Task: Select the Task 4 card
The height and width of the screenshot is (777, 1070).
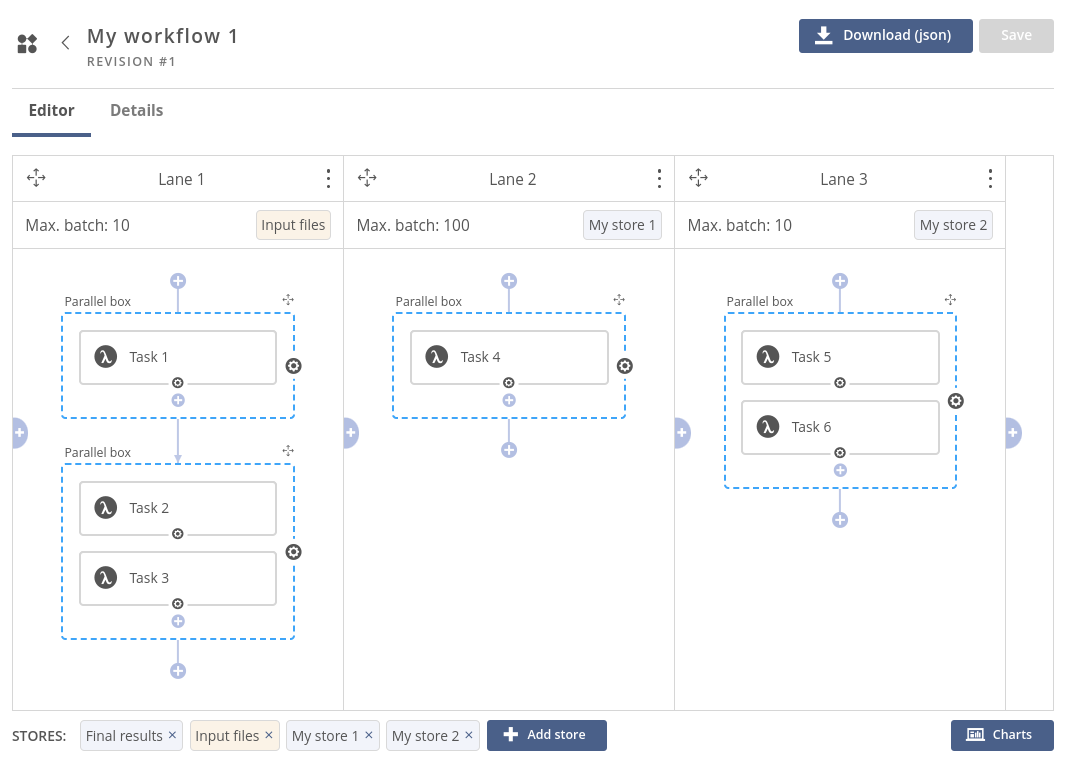Action: pos(509,357)
